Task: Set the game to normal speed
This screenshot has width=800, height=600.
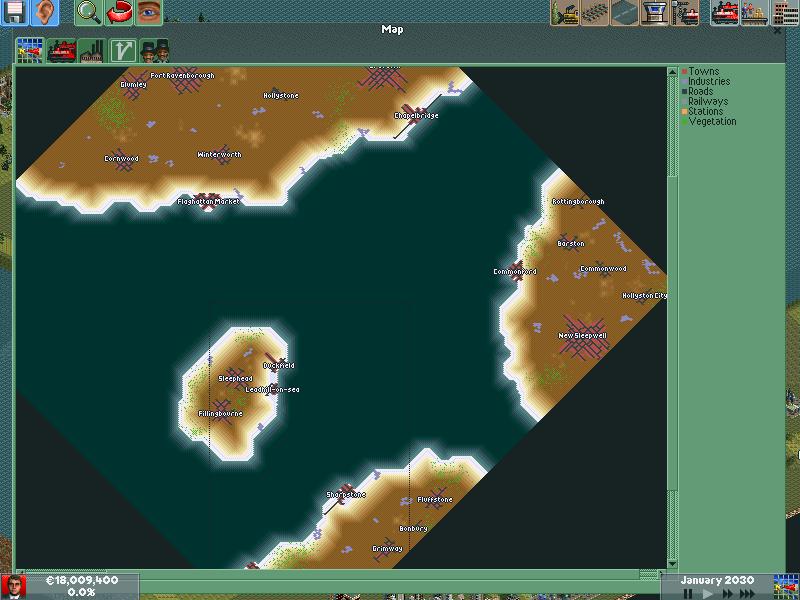Action: click(x=707, y=593)
